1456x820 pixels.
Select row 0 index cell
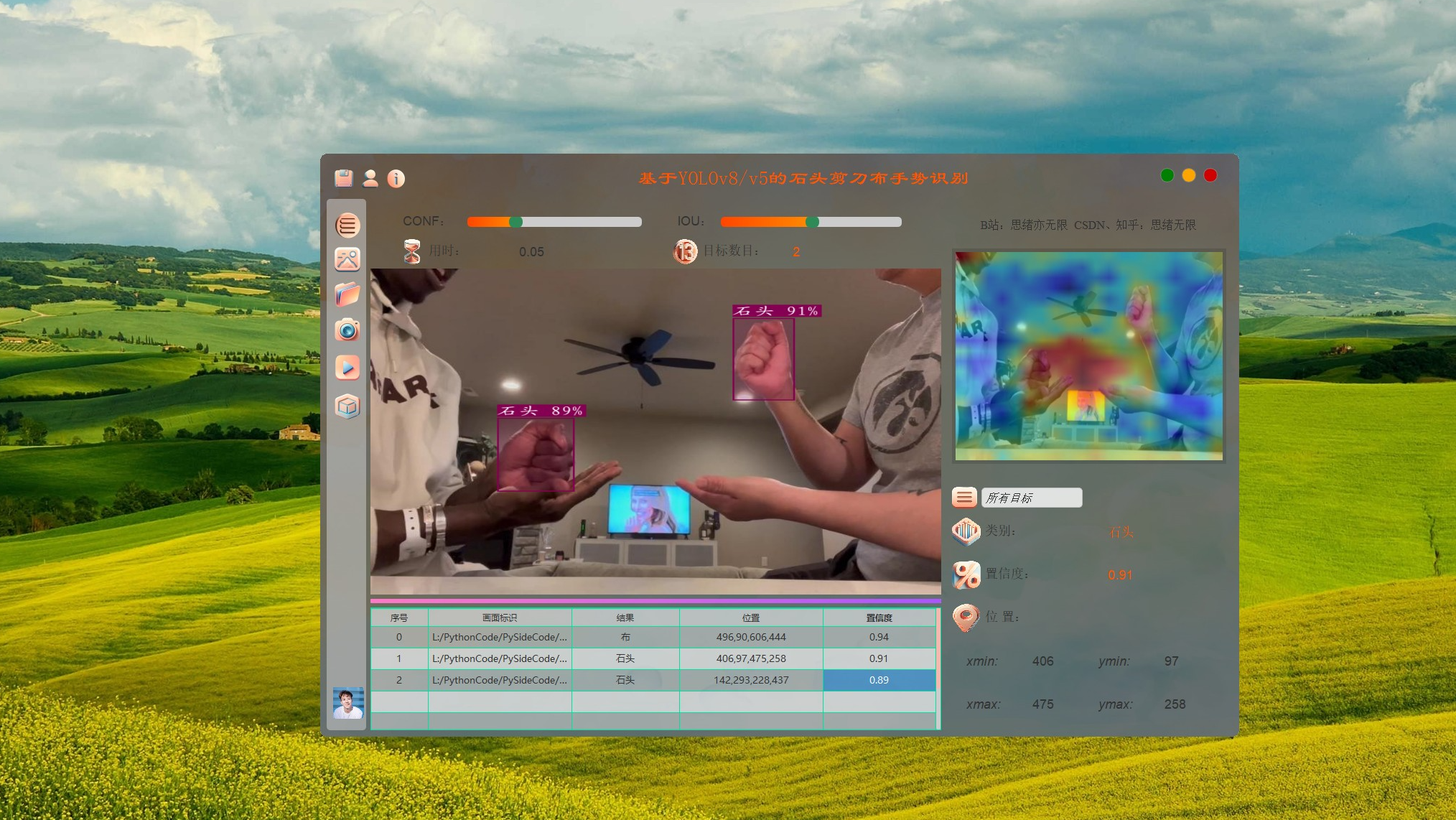click(399, 637)
